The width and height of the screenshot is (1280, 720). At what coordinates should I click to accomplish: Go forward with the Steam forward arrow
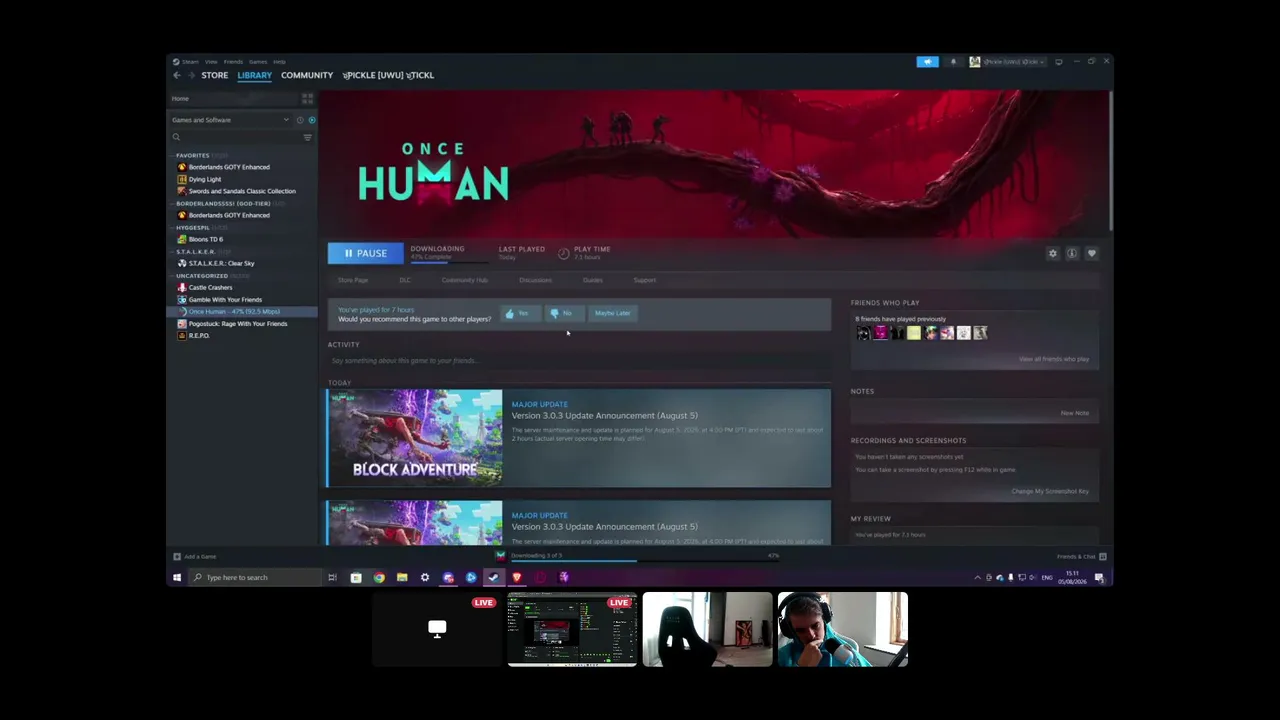[190, 75]
